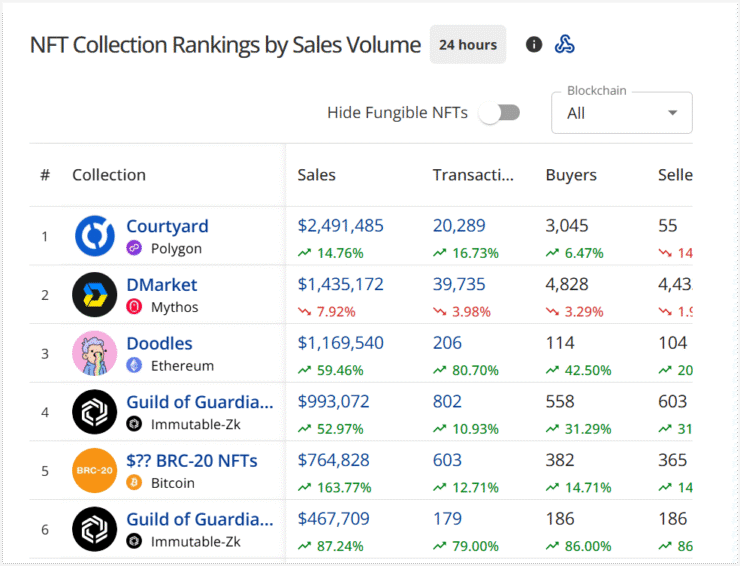The height and width of the screenshot is (566, 740).
Task: Click the up-trend arrow beside 80.70%
Action: click(x=440, y=370)
